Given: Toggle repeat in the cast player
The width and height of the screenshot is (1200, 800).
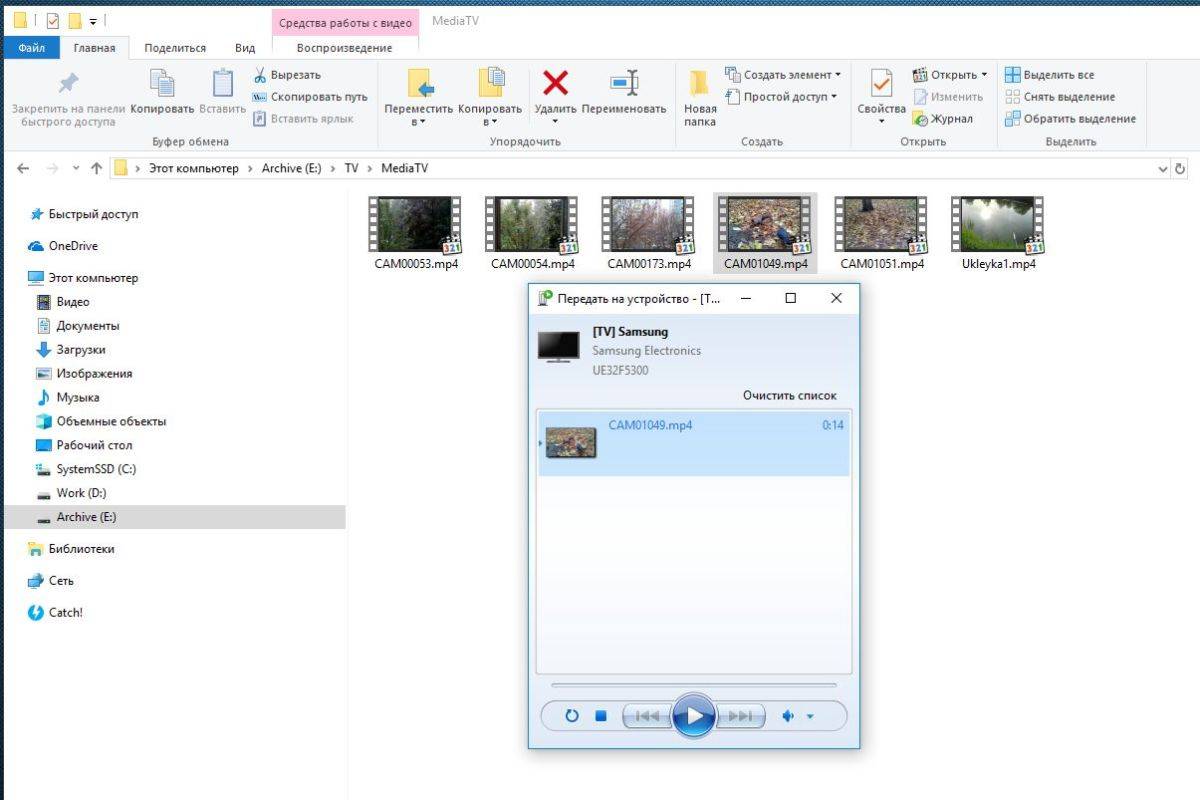Looking at the screenshot, I should point(572,716).
